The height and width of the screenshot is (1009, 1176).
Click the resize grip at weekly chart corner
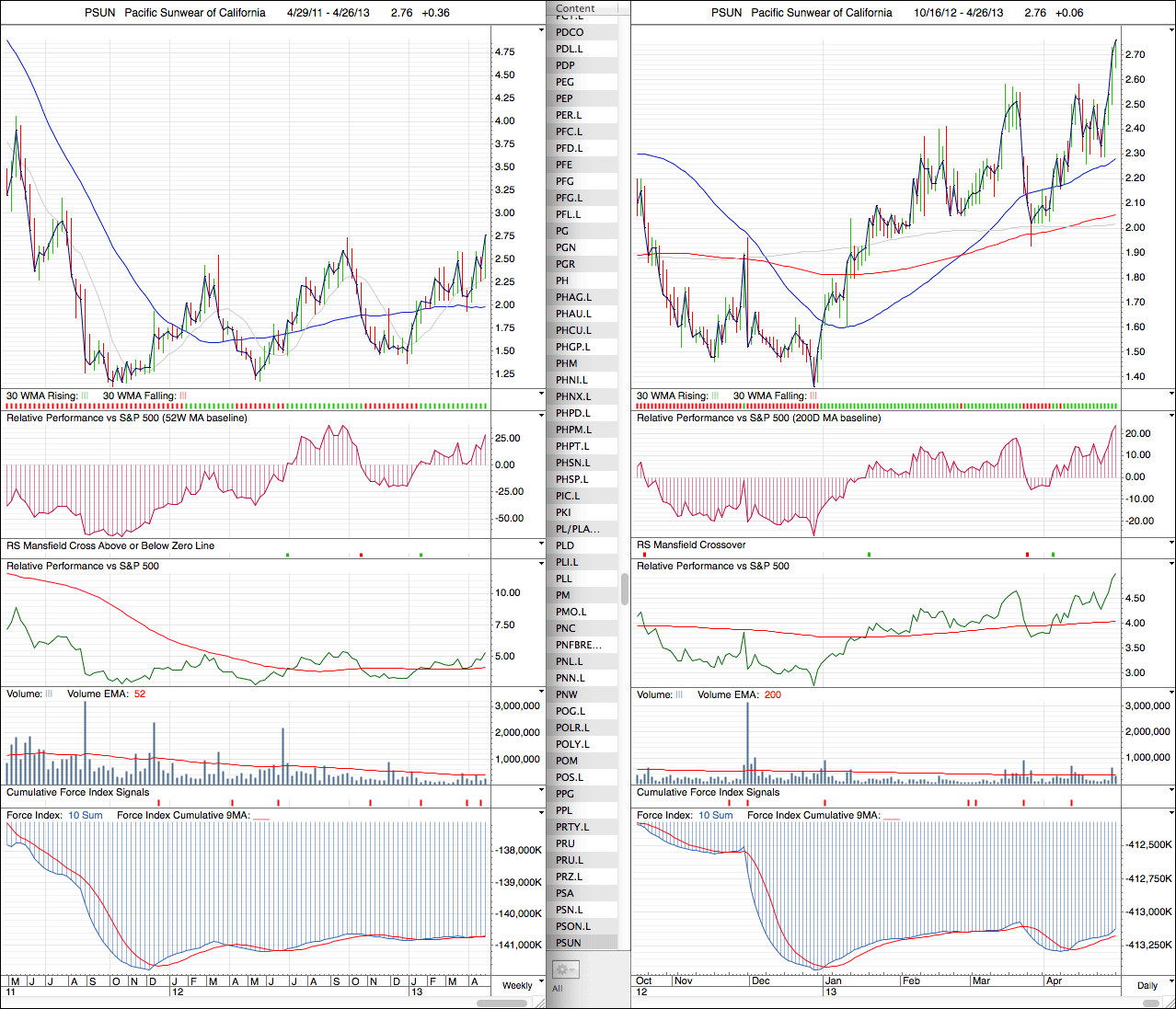[x=541, y=1003]
